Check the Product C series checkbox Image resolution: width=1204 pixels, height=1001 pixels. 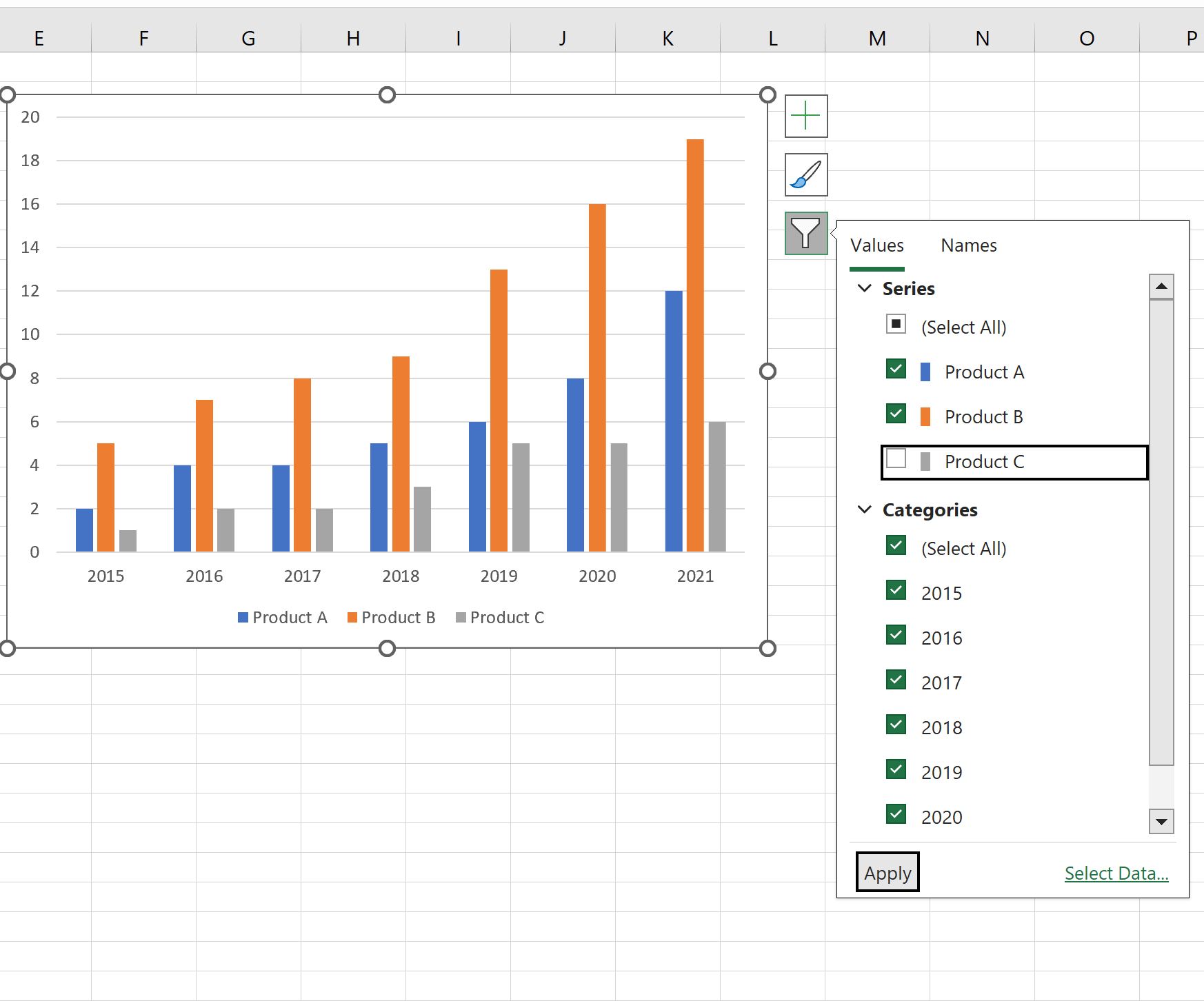click(896, 458)
